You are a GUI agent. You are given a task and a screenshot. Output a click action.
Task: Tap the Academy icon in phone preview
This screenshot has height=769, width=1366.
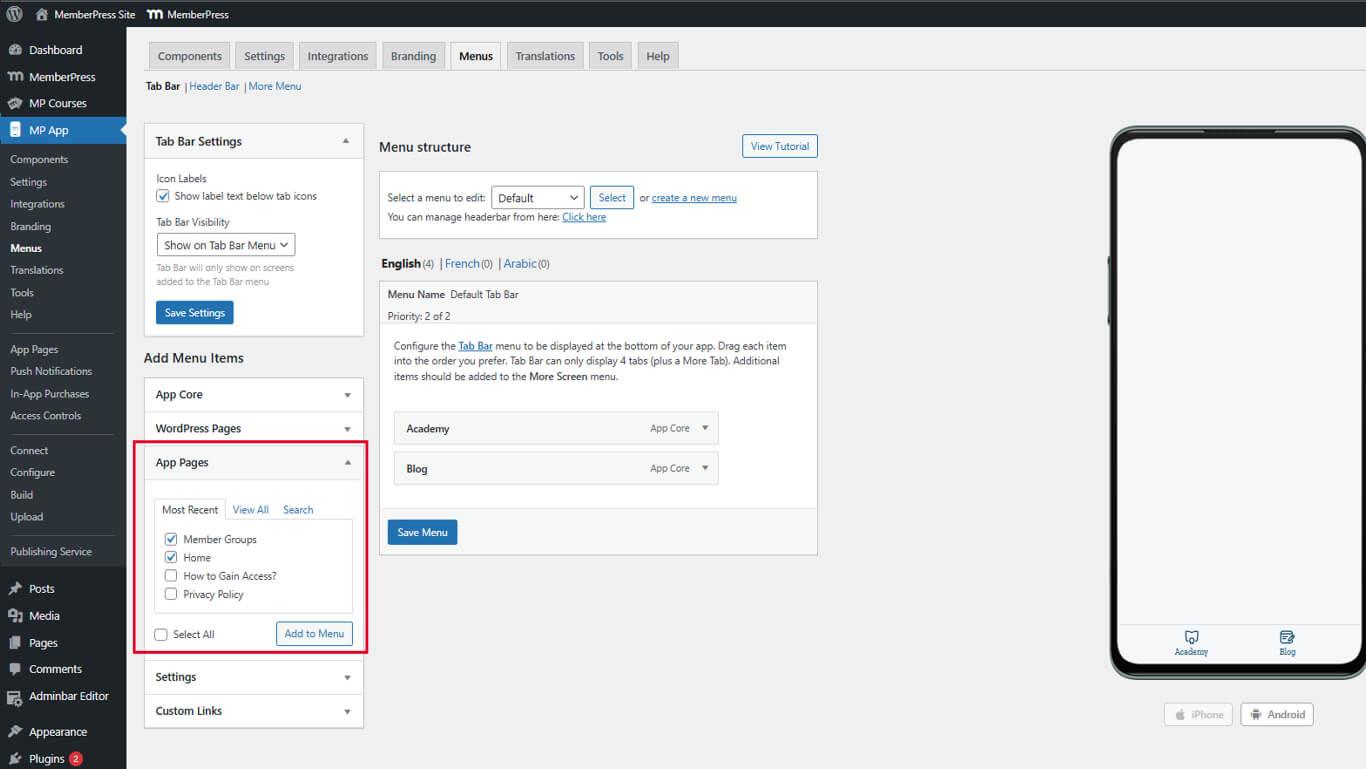point(1191,637)
